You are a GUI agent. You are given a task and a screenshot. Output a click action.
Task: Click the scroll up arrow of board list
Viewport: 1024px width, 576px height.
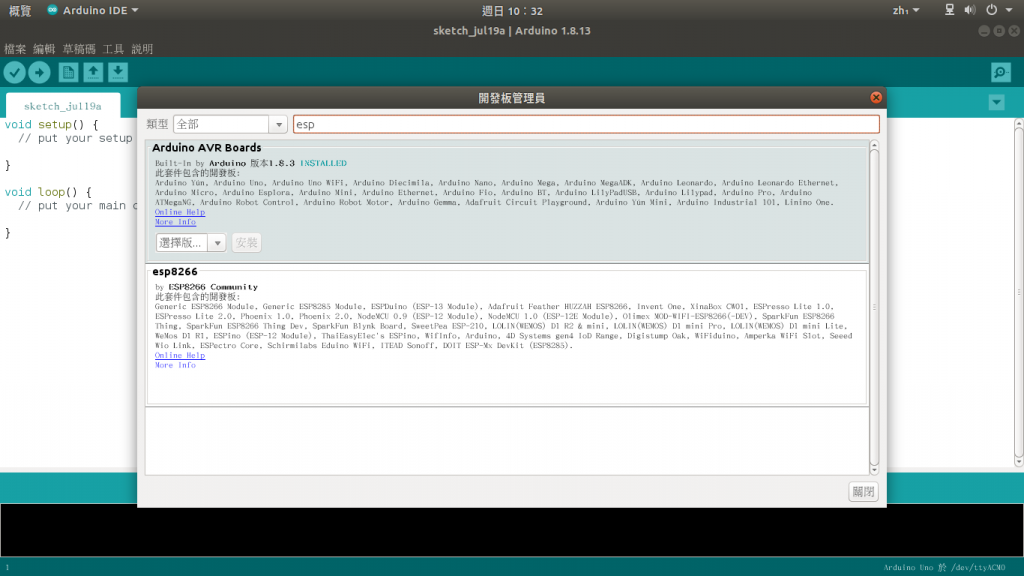874,144
